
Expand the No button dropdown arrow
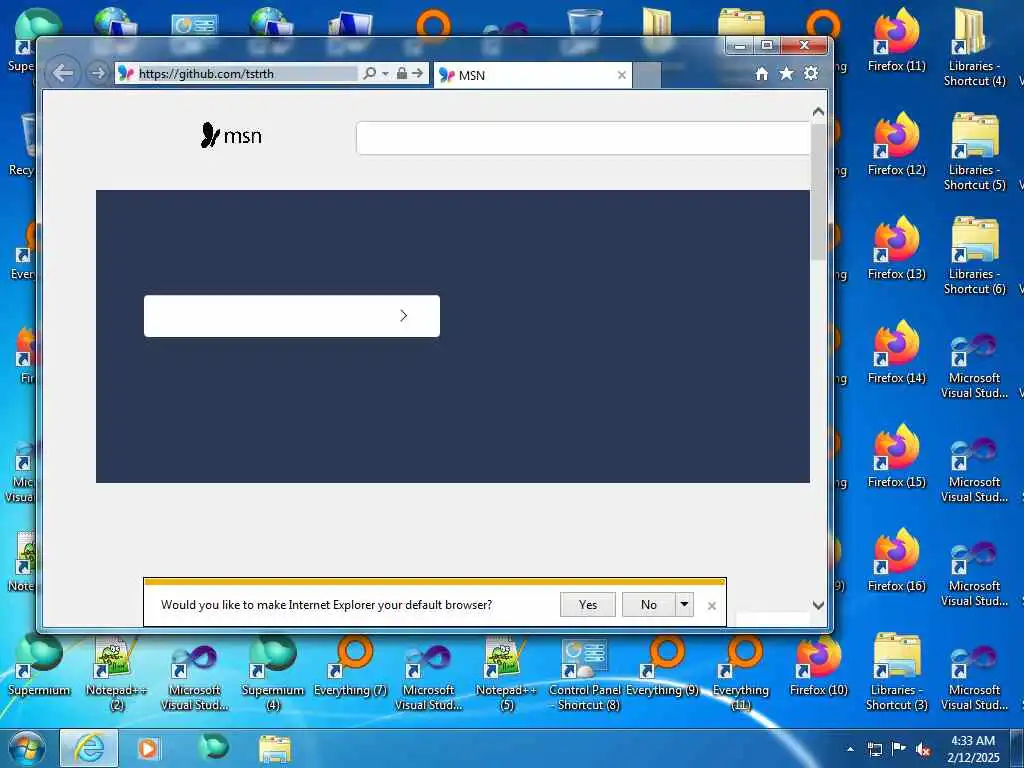[684, 605]
